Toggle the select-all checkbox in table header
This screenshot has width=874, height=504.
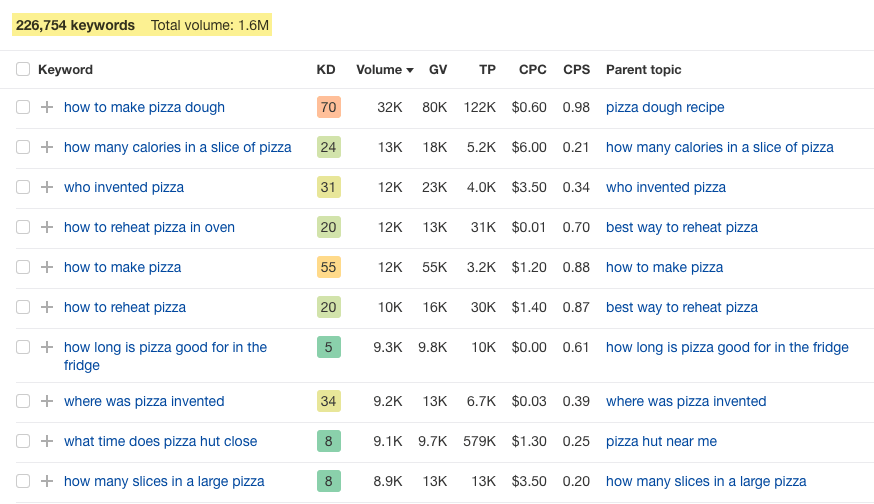coord(23,70)
